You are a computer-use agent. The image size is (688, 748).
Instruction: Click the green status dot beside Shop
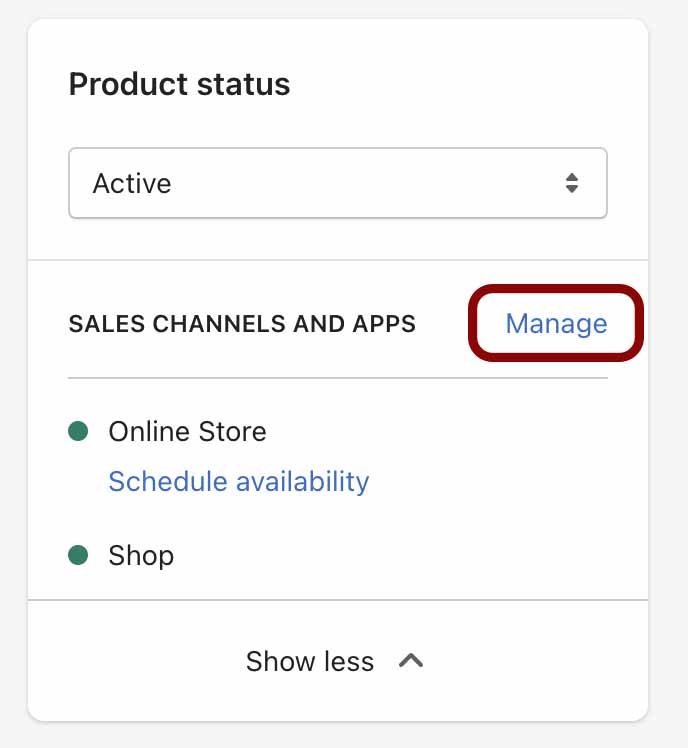[78, 555]
